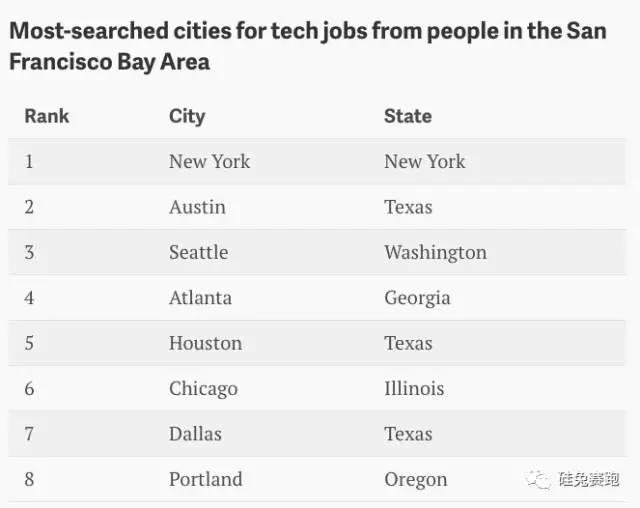Screen dimensions: 640x508
Task: Select the Seattle city cell
Action: 198,253
